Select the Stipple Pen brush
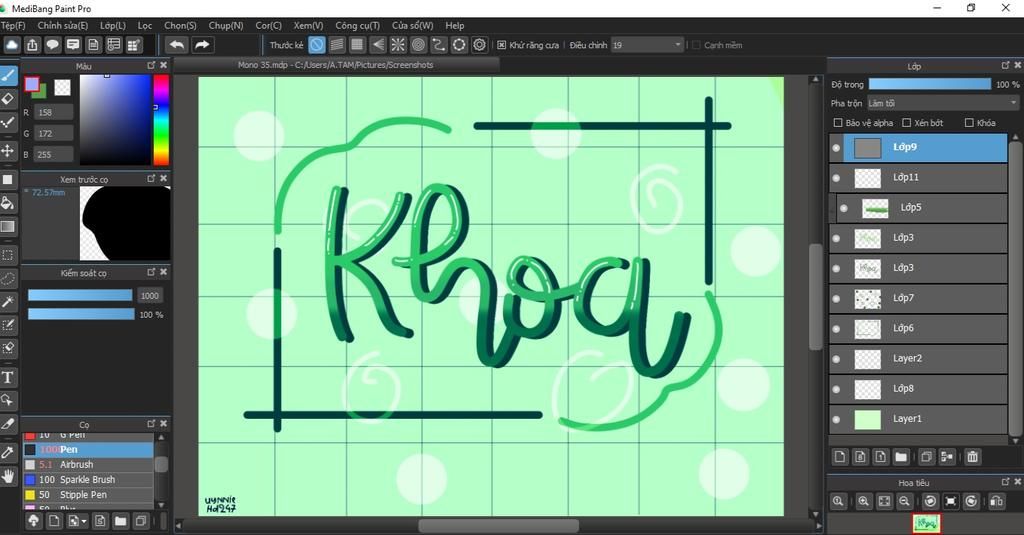Viewport: 1024px width, 535px height. coord(89,494)
